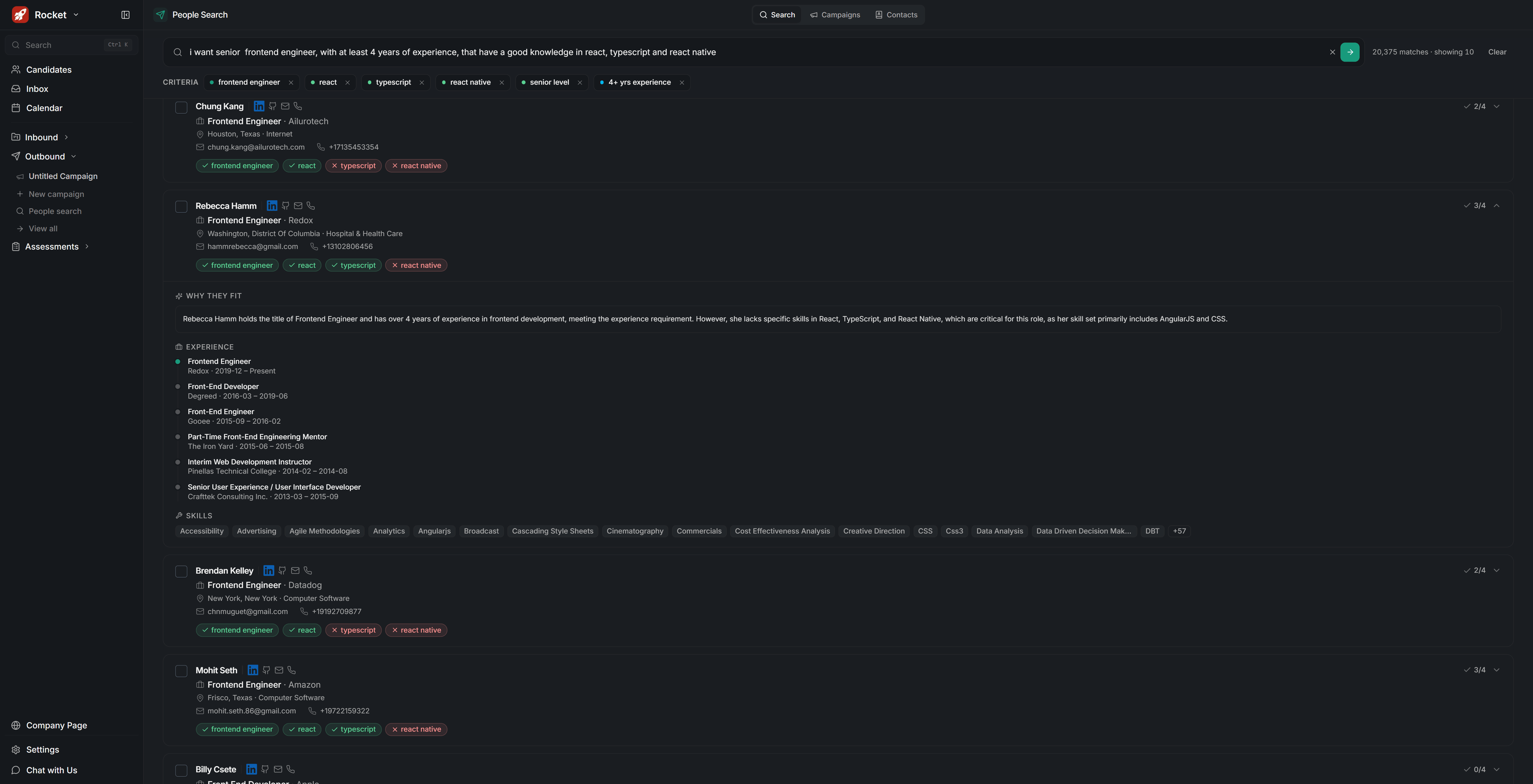Open the Untitled Campaign item

[x=63, y=177]
